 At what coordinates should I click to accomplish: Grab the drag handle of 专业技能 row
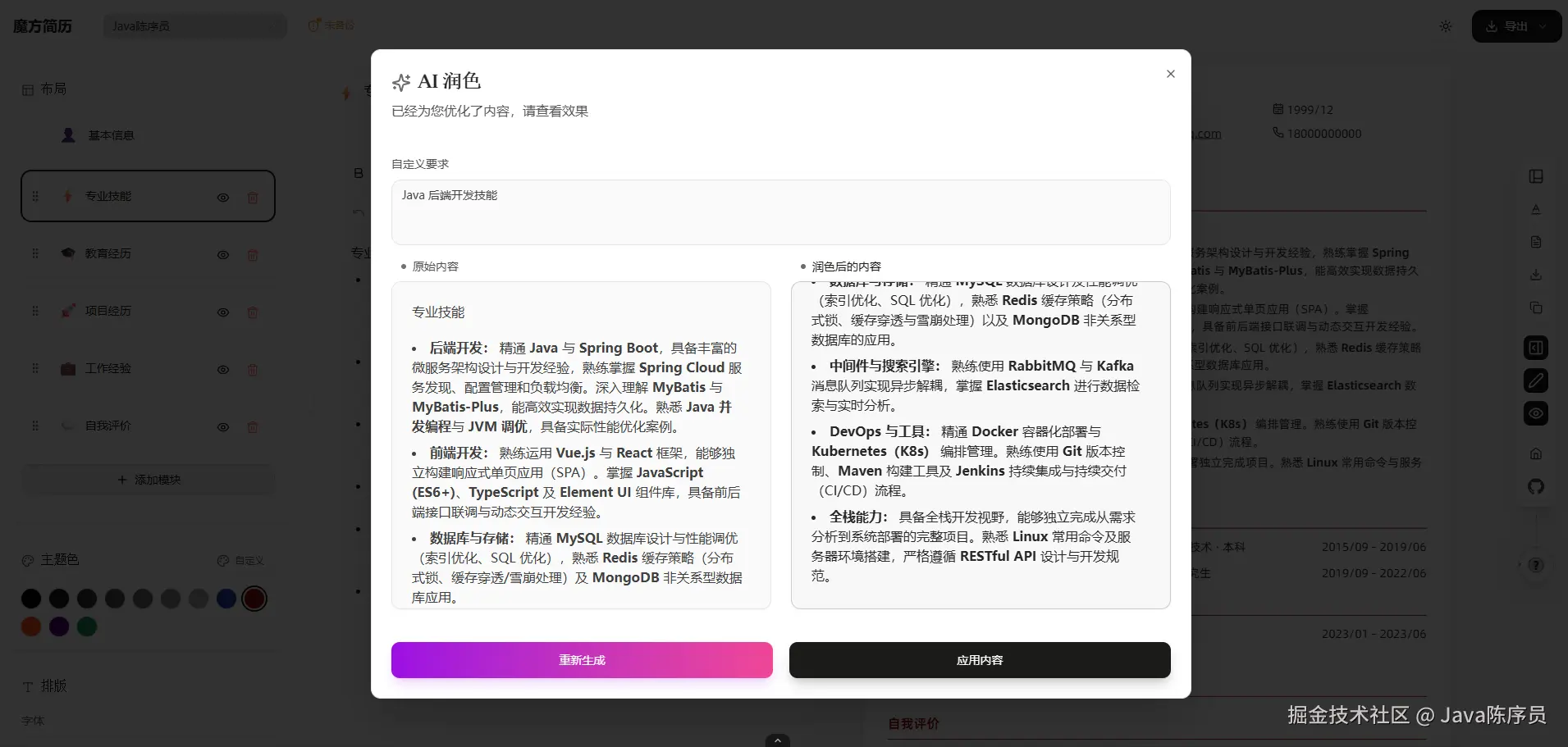(35, 196)
